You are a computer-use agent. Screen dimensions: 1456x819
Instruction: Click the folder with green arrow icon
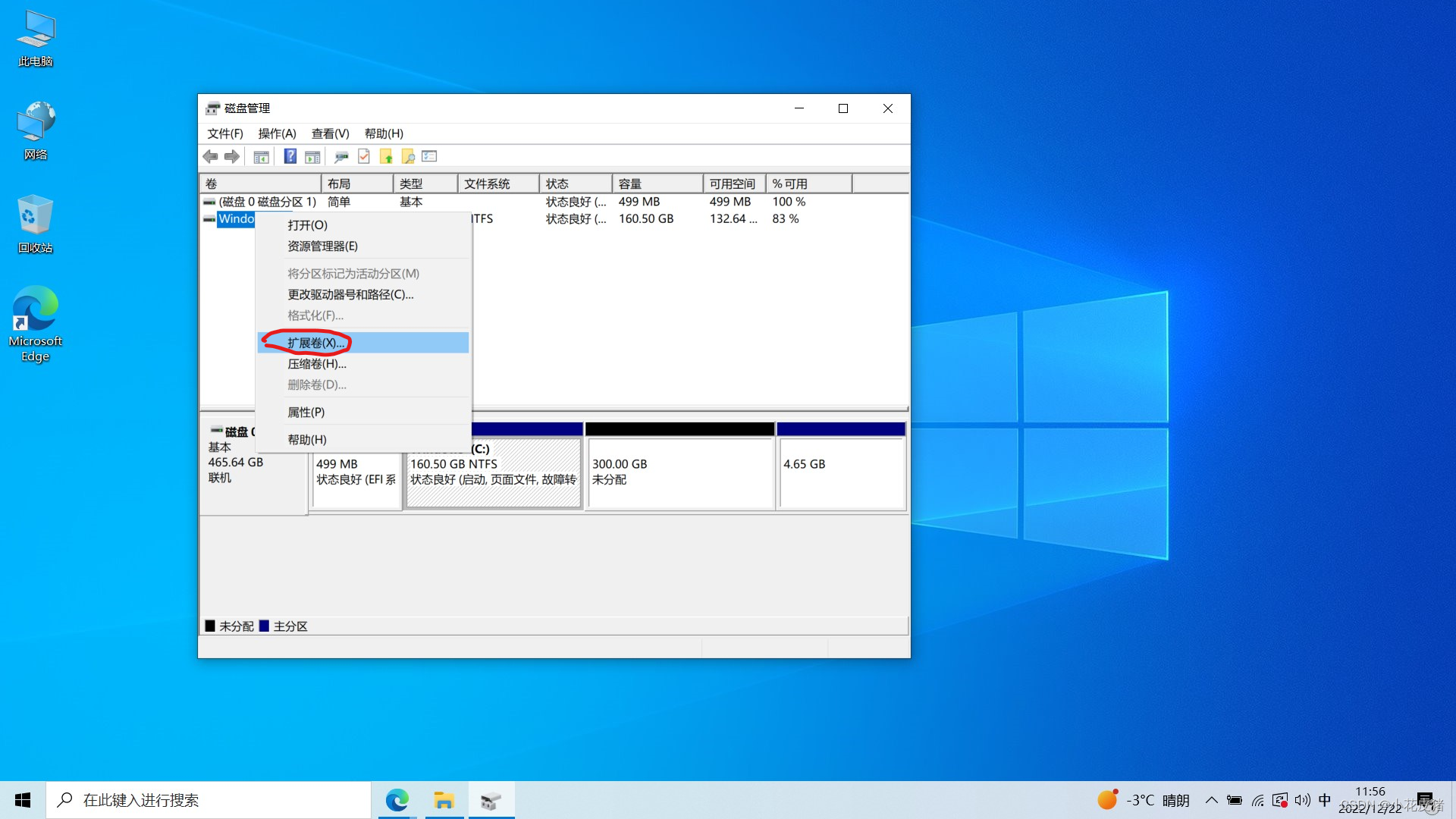point(386,157)
